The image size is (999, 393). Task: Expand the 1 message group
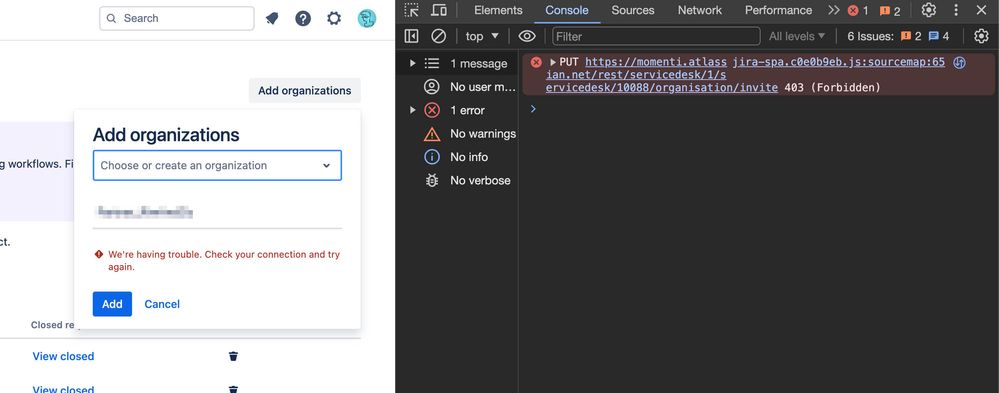tap(413, 63)
